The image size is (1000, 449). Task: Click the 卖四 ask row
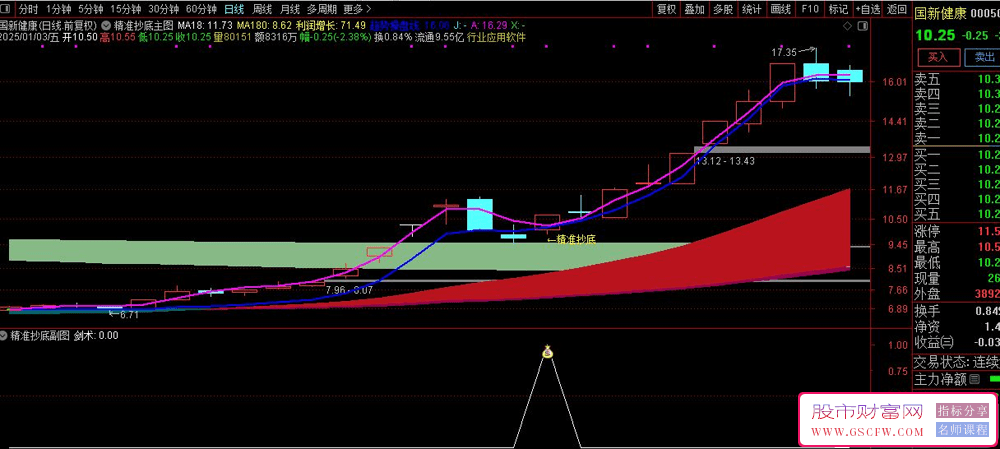pos(957,94)
